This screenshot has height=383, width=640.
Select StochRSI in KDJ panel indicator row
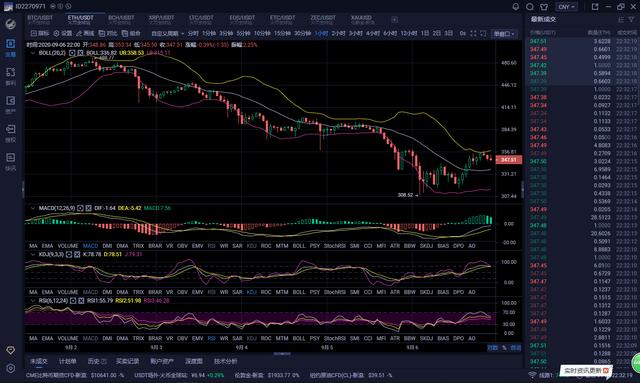click(335, 292)
